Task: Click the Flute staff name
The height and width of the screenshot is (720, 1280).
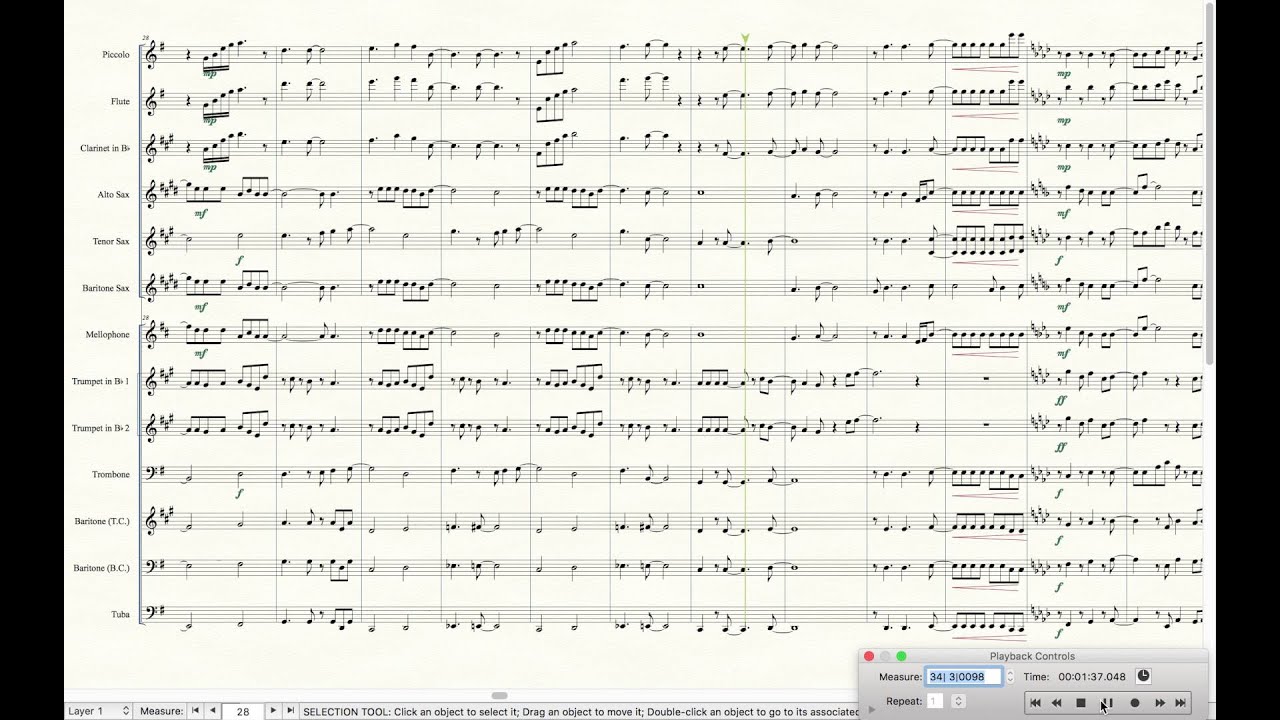Action: 120,101
